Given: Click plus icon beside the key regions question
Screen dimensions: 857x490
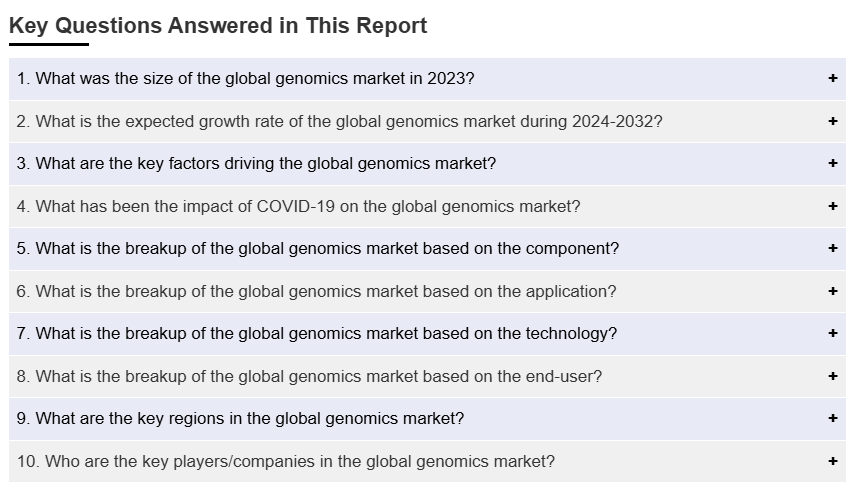Looking at the screenshot, I should 832,418.
